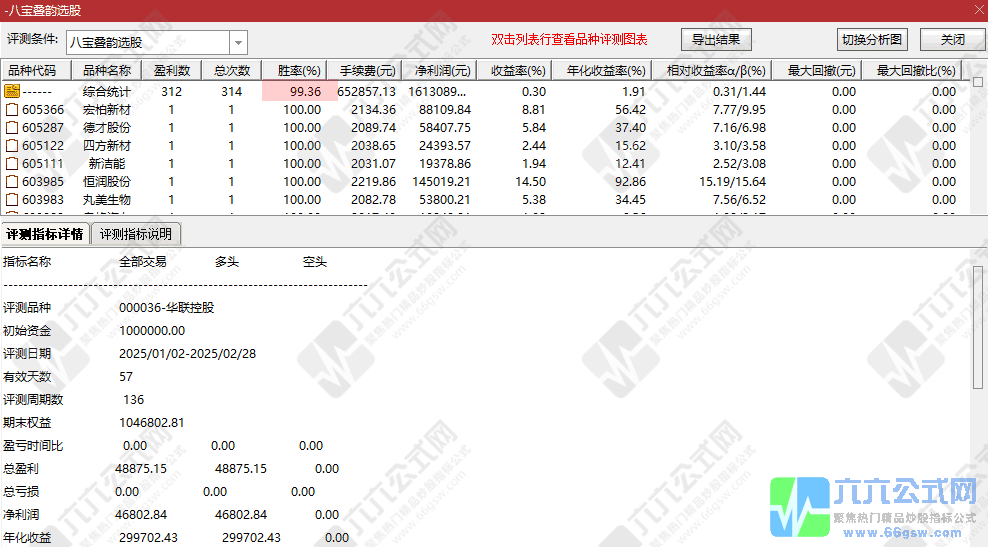
Task: Select the 评测指标详情 tab
Action: [45, 234]
